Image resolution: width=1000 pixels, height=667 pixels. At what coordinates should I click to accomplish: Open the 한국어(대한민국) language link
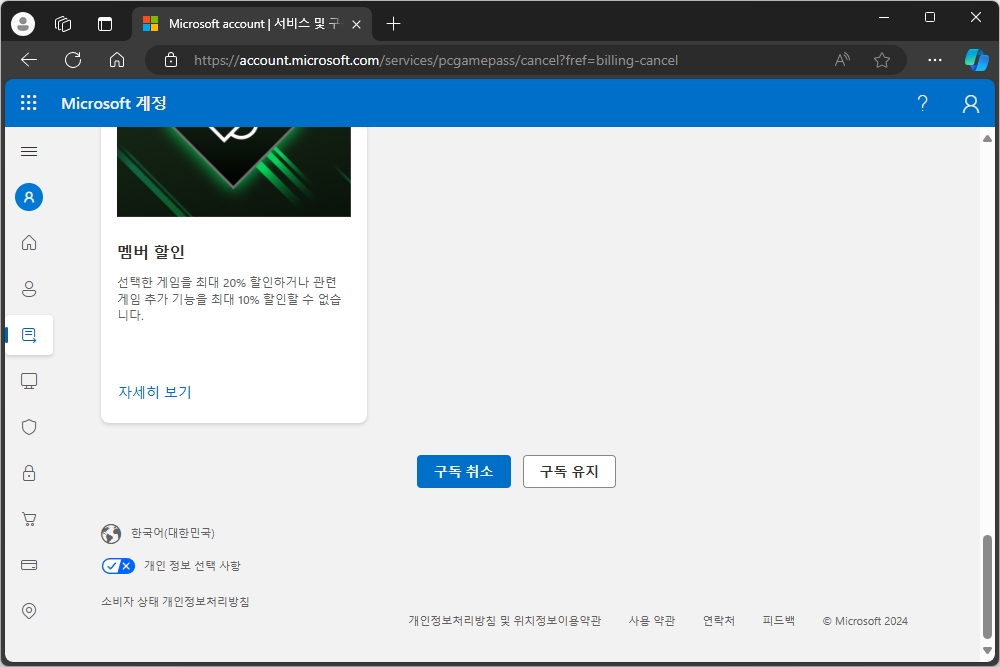[173, 533]
